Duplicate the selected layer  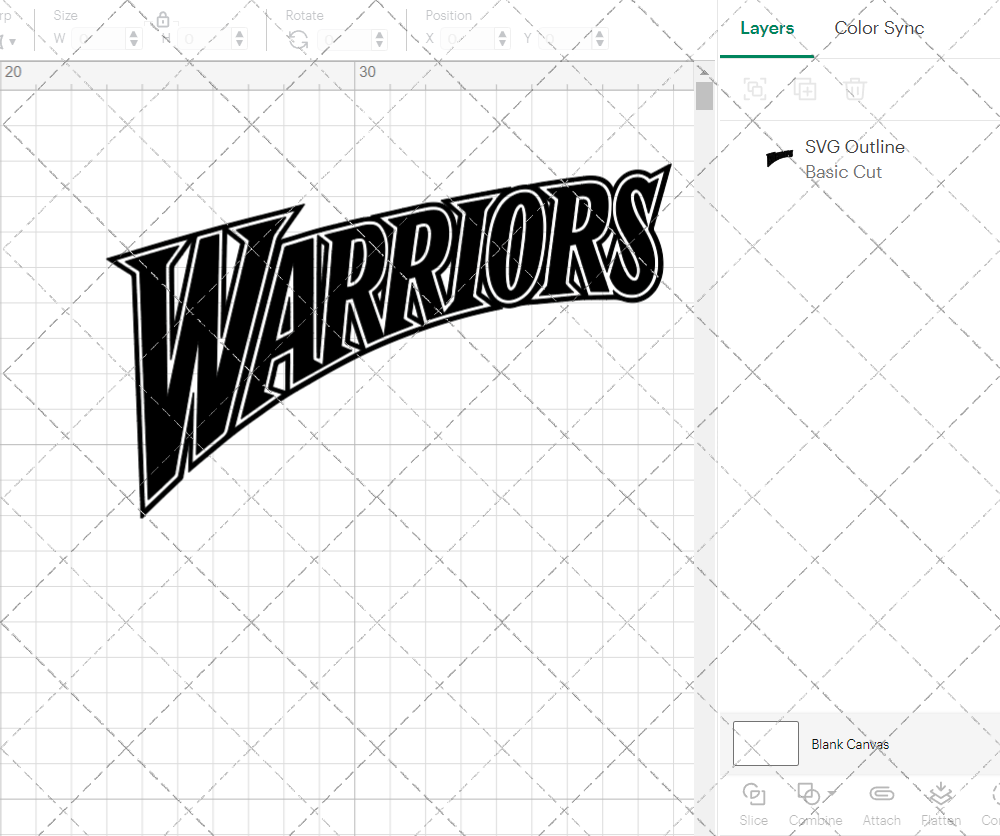coord(804,89)
